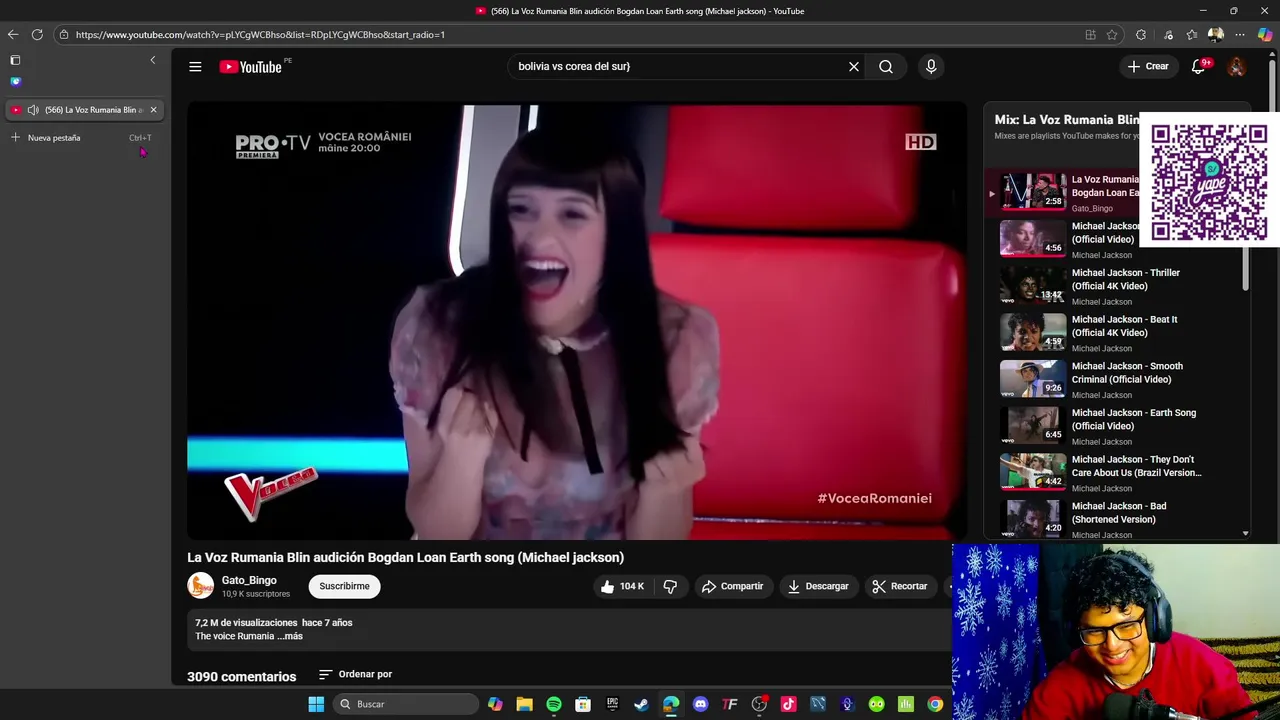Click Mix: La Voz Rumania playlist title

pyautogui.click(x=1067, y=119)
